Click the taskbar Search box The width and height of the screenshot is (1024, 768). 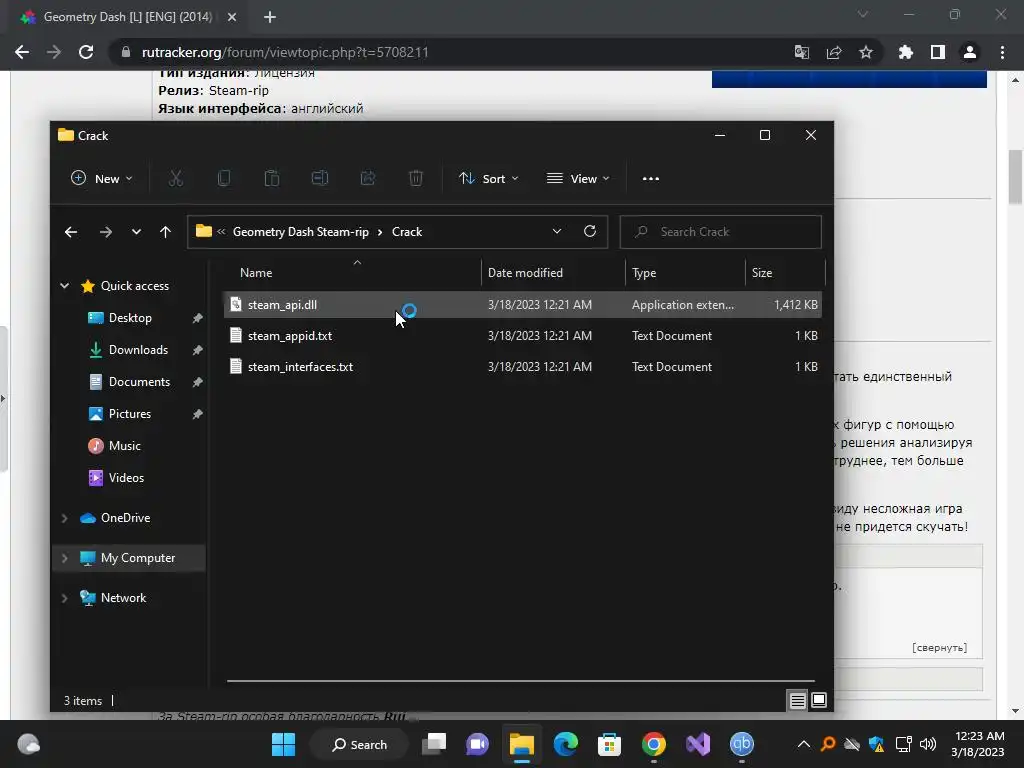[x=359, y=744]
